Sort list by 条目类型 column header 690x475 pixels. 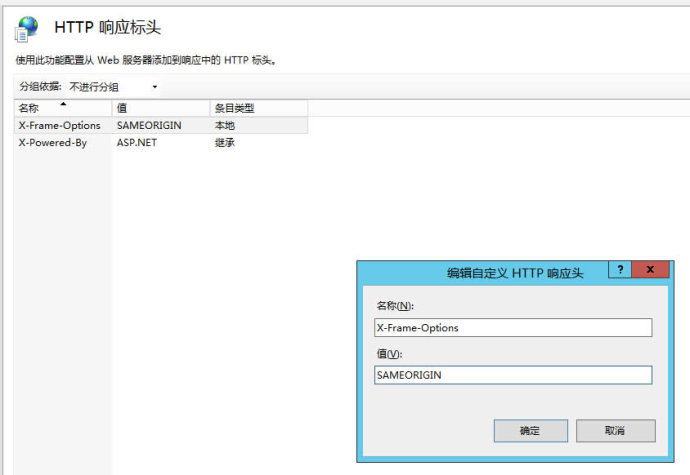pyautogui.click(x=258, y=108)
